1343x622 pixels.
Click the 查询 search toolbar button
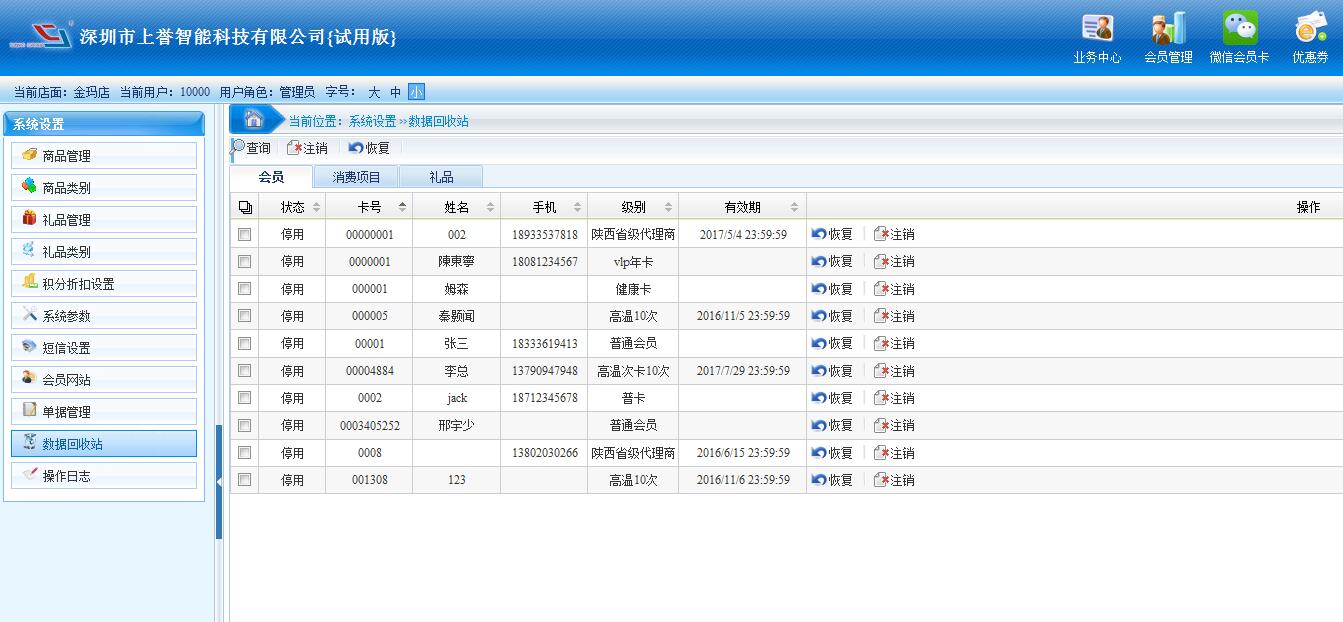click(251, 148)
